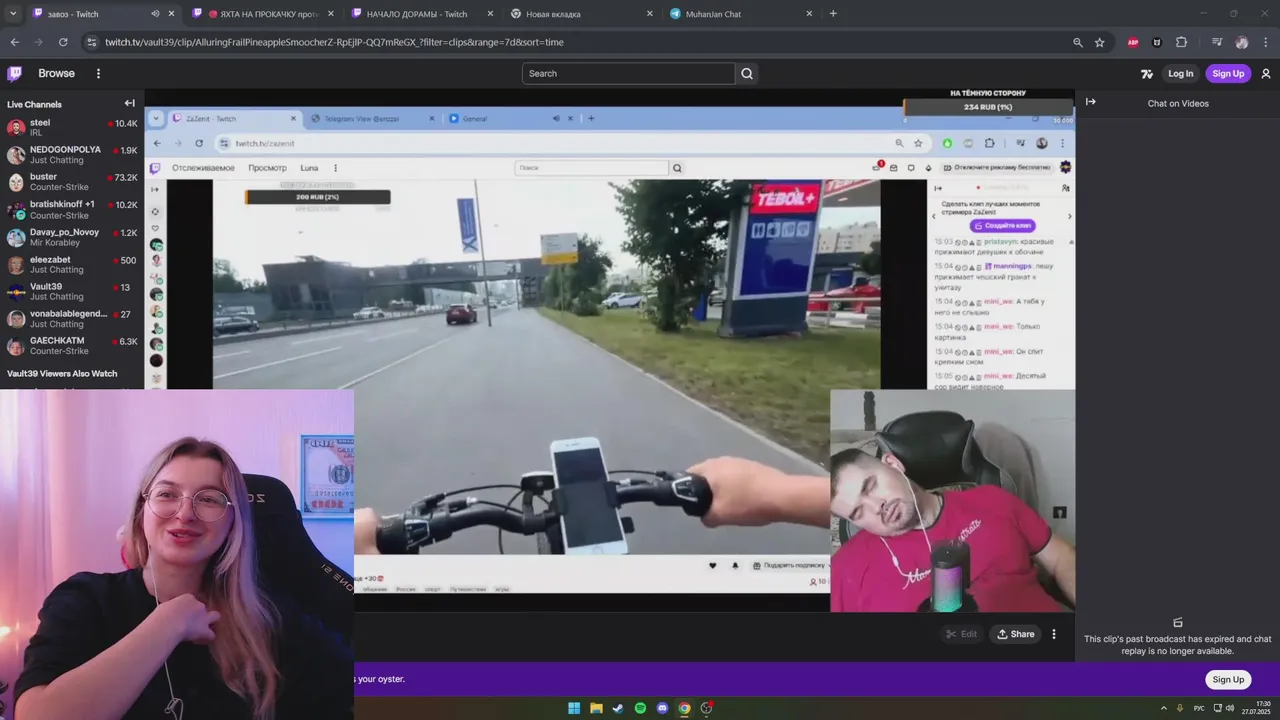Switch to 'Новая вкладка' tab
This screenshot has height=720, width=1280.
click(581, 14)
